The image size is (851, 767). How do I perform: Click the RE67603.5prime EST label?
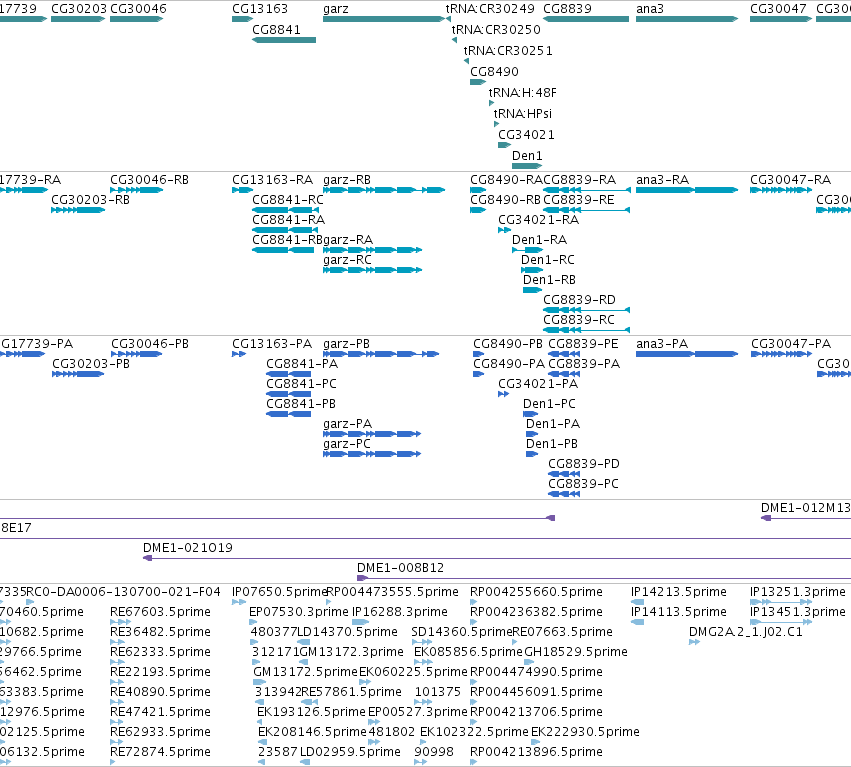[x=160, y=612]
